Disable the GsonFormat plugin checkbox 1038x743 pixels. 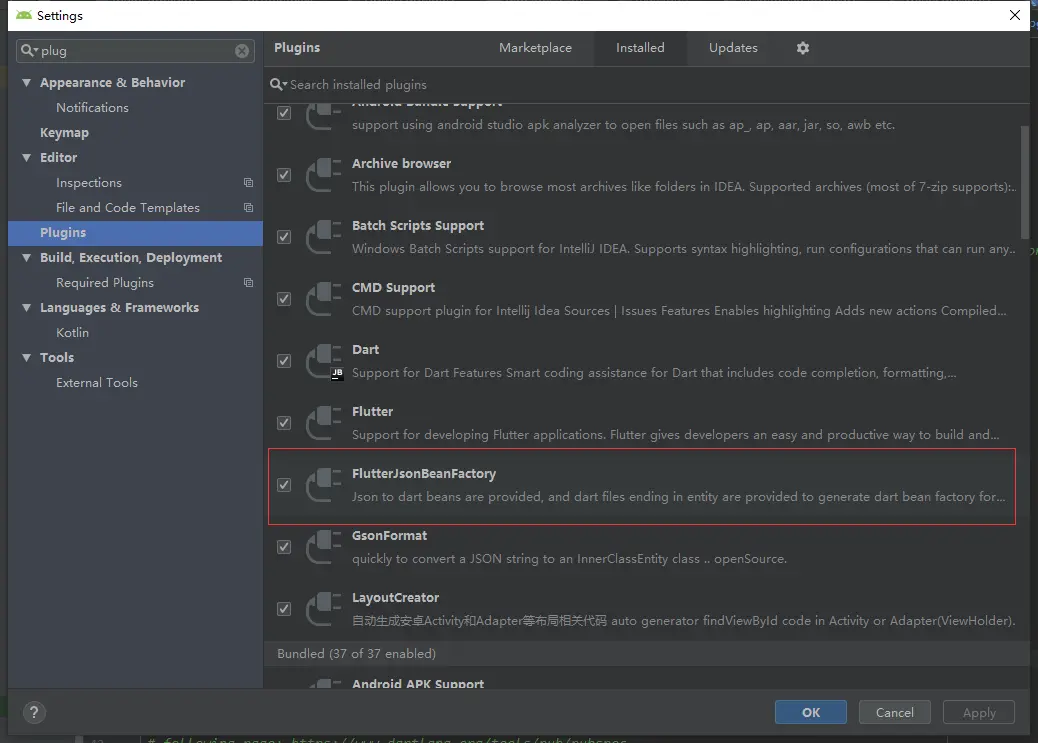click(284, 547)
